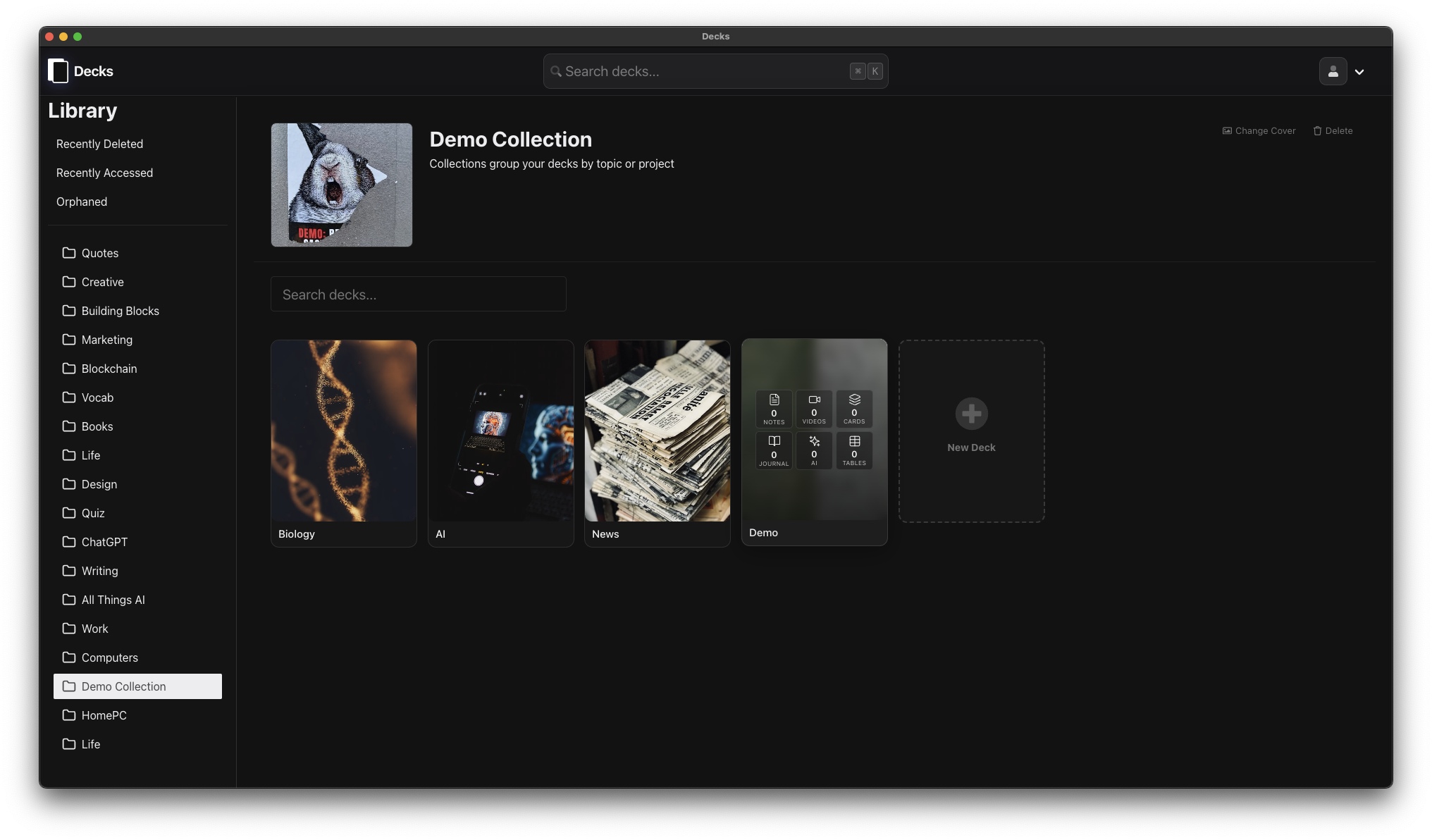
Task: Open the All Things AI collection
Action: click(113, 600)
